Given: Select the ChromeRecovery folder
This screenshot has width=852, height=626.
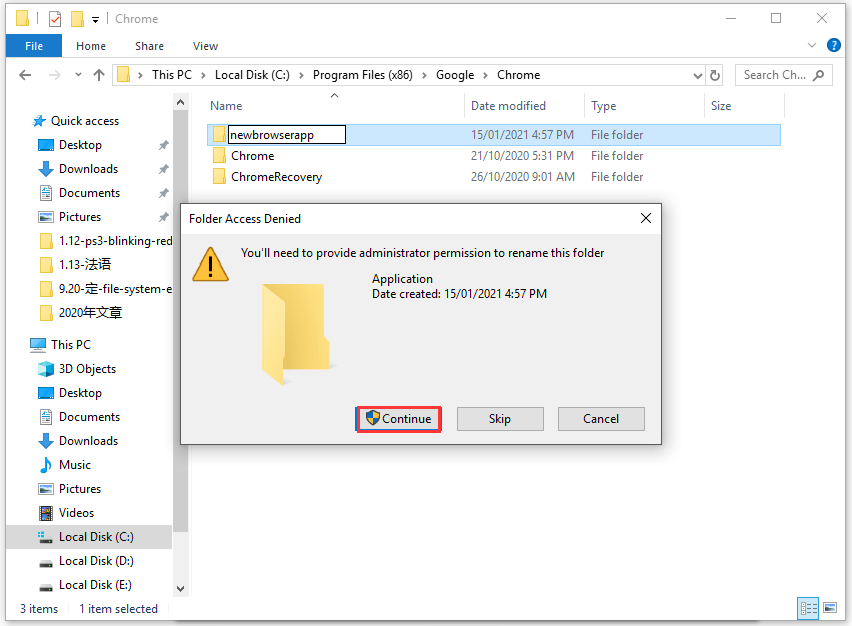Looking at the screenshot, I should (276, 176).
